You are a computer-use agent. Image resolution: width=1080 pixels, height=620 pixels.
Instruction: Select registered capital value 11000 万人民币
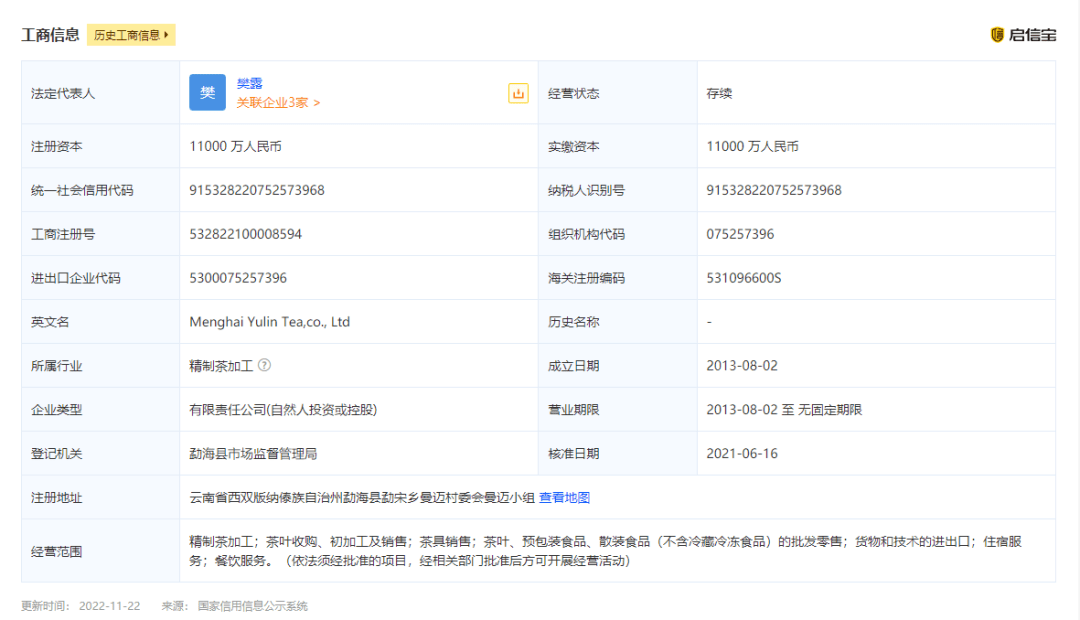click(236, 146)
